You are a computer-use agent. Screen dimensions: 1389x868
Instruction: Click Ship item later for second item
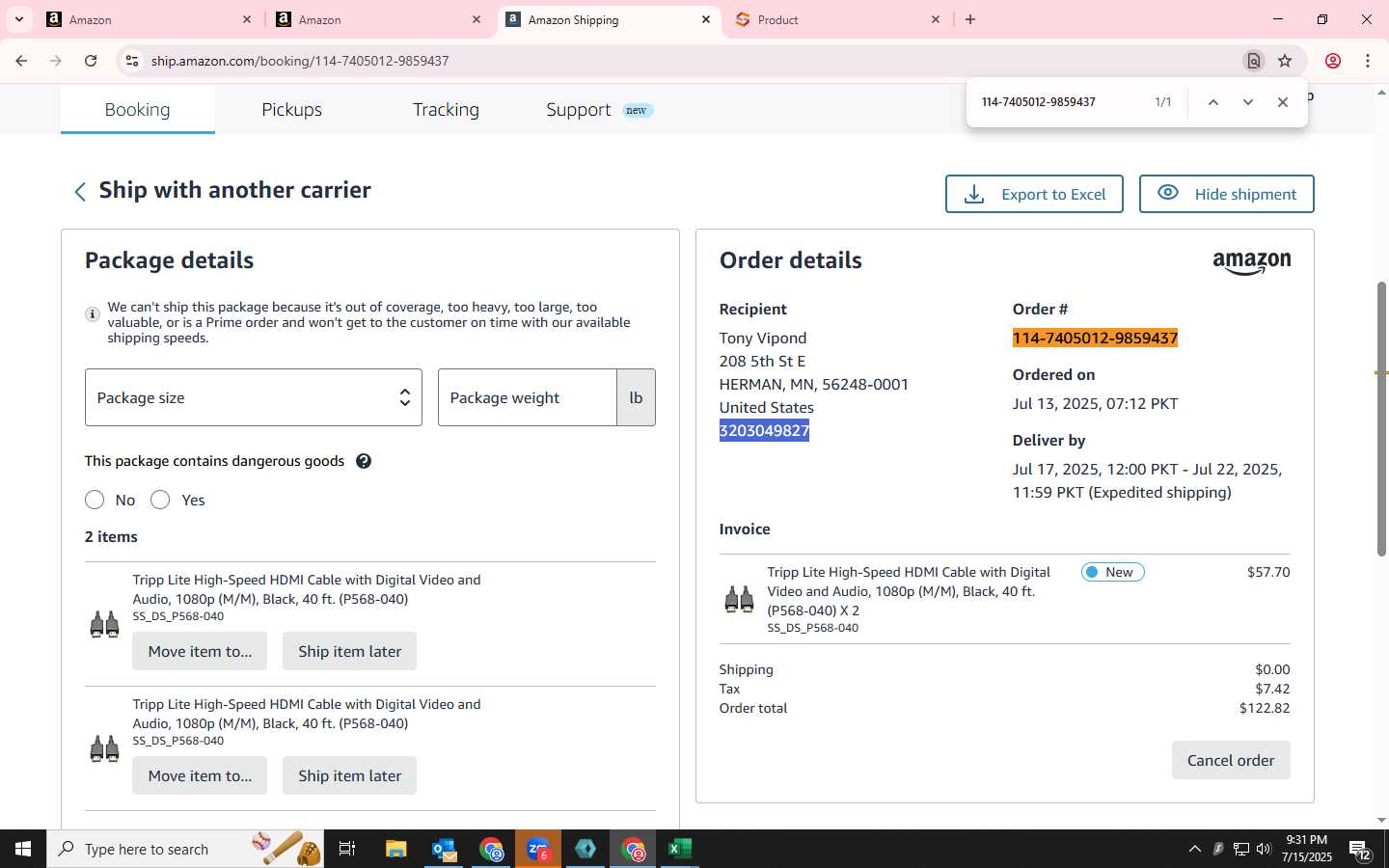click(x=349, y=775)
